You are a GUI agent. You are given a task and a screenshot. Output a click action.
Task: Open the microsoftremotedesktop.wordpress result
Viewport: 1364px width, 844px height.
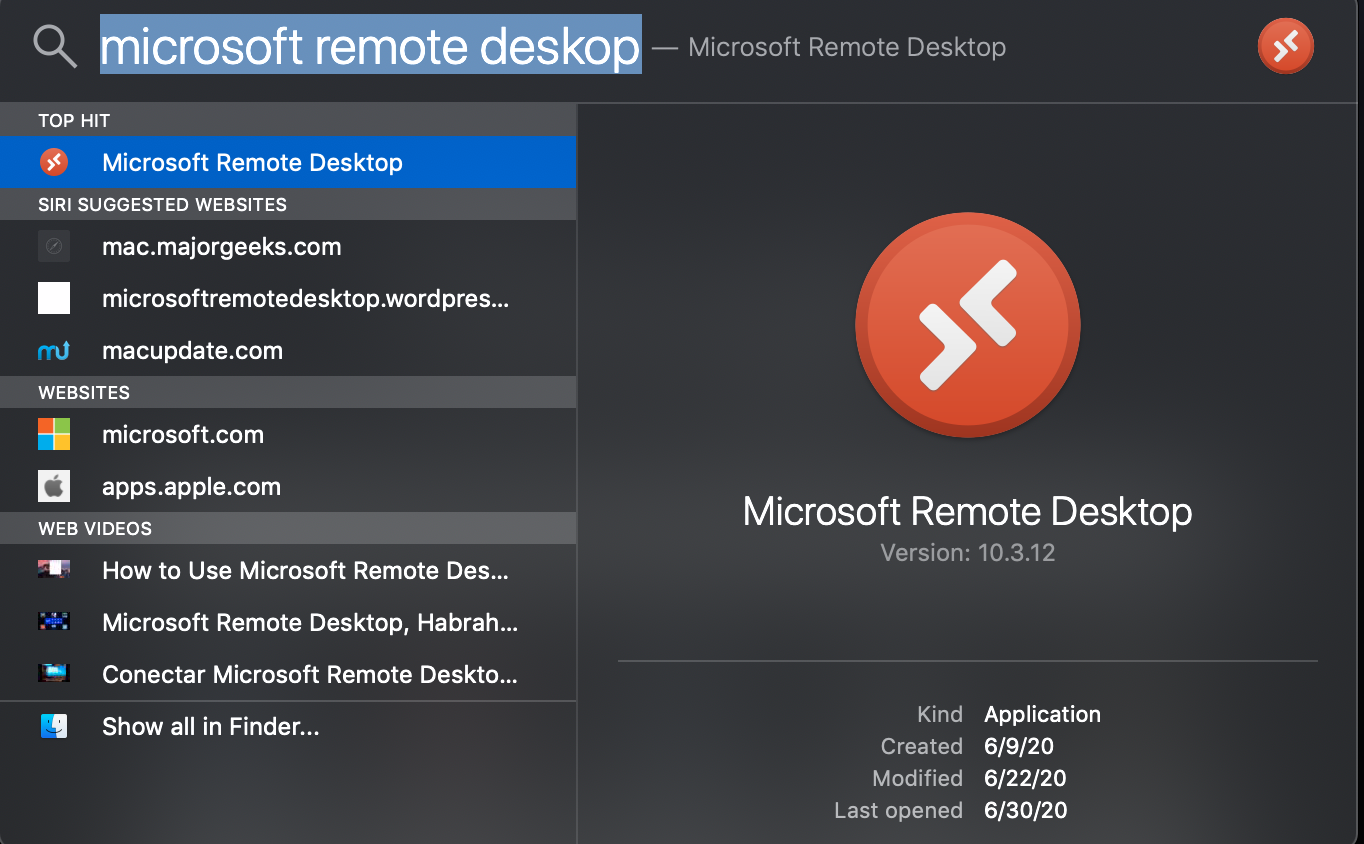click(288, 298)
